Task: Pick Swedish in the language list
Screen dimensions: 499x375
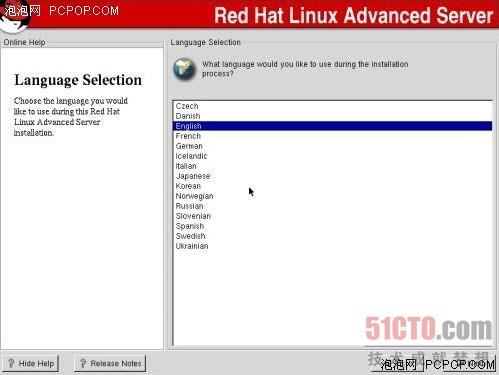Action: (333, 236)
